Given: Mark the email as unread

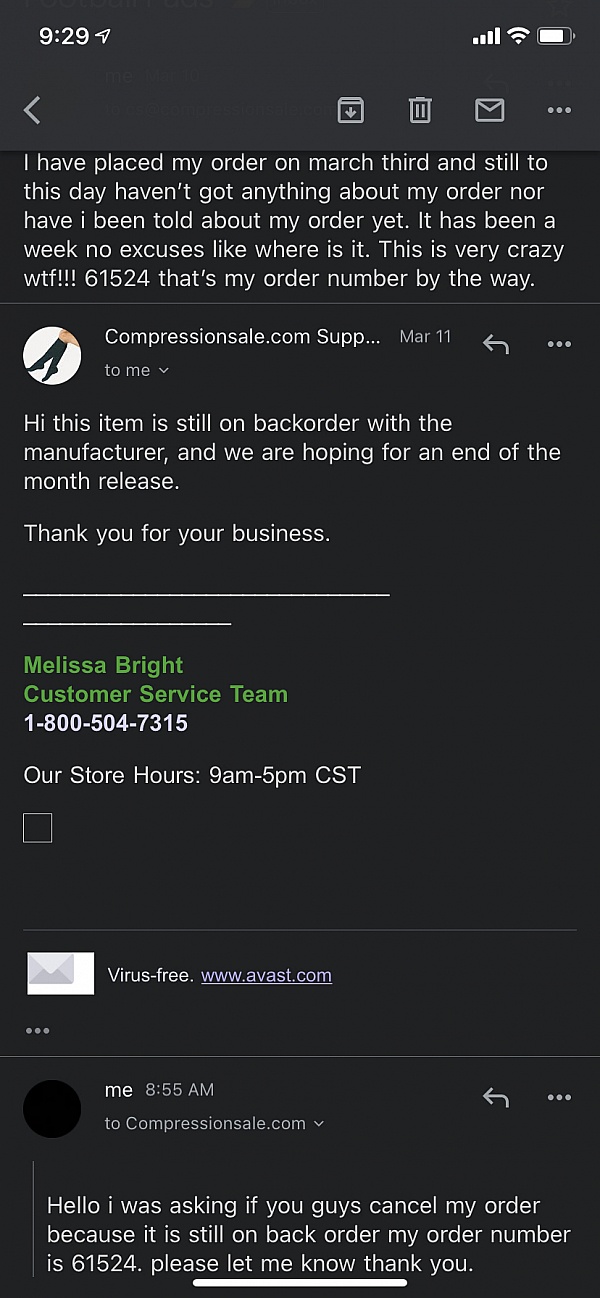Looking at the screenshot, I should pyautogui.click(x=489, y=110).
